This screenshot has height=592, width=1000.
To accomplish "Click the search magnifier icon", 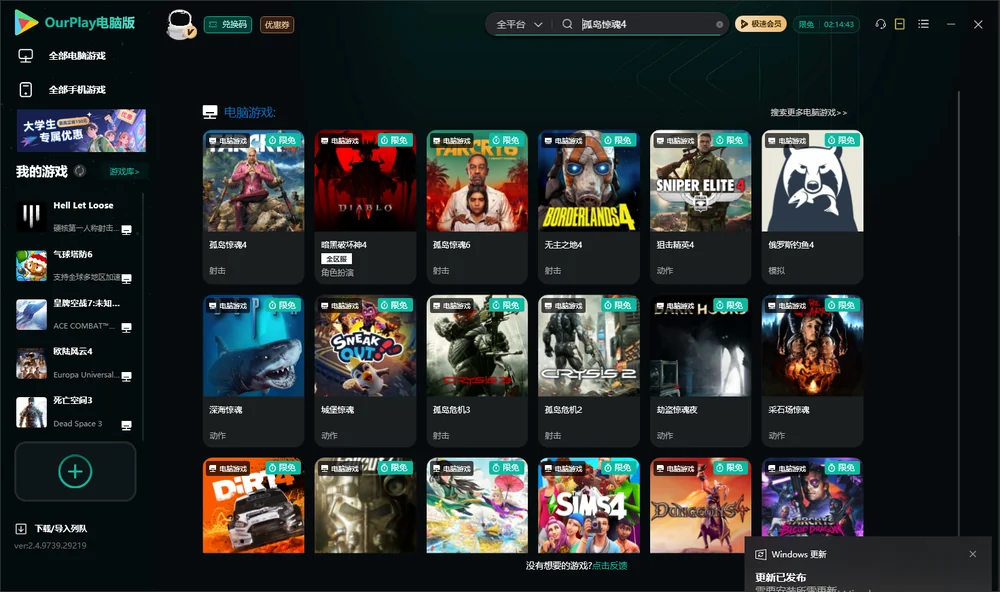I will pos(567,24).
